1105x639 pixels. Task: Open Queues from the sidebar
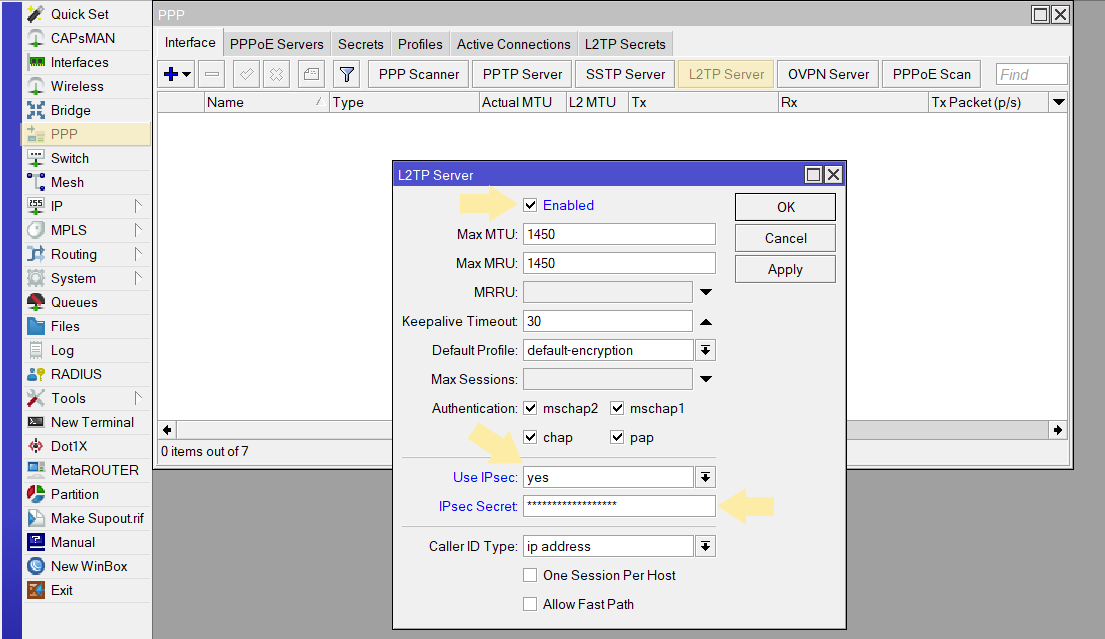point(74,302)
